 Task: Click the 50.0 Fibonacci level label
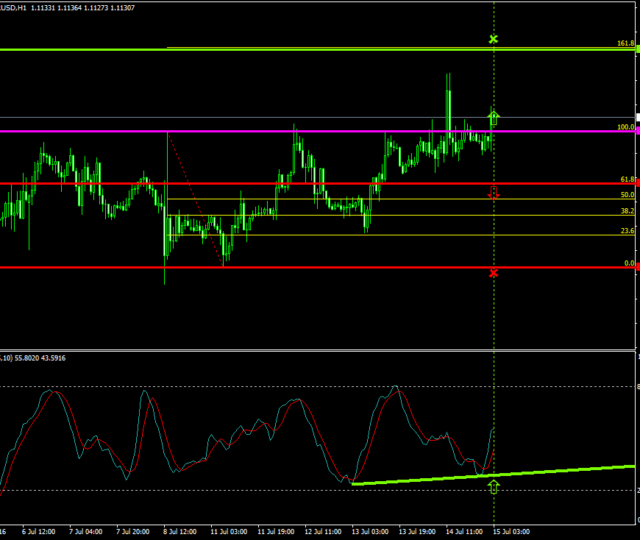[627, 195]
